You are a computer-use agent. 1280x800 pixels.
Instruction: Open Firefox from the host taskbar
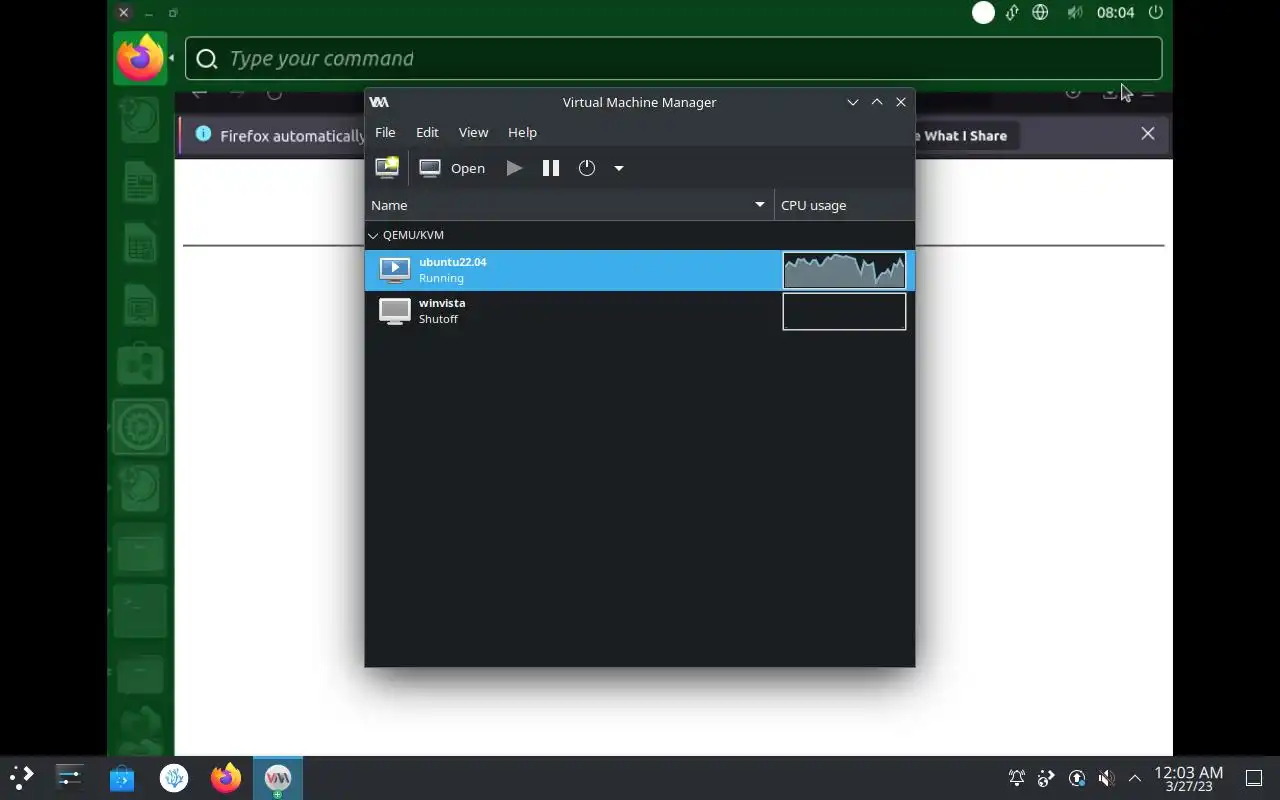click(226, 777)
